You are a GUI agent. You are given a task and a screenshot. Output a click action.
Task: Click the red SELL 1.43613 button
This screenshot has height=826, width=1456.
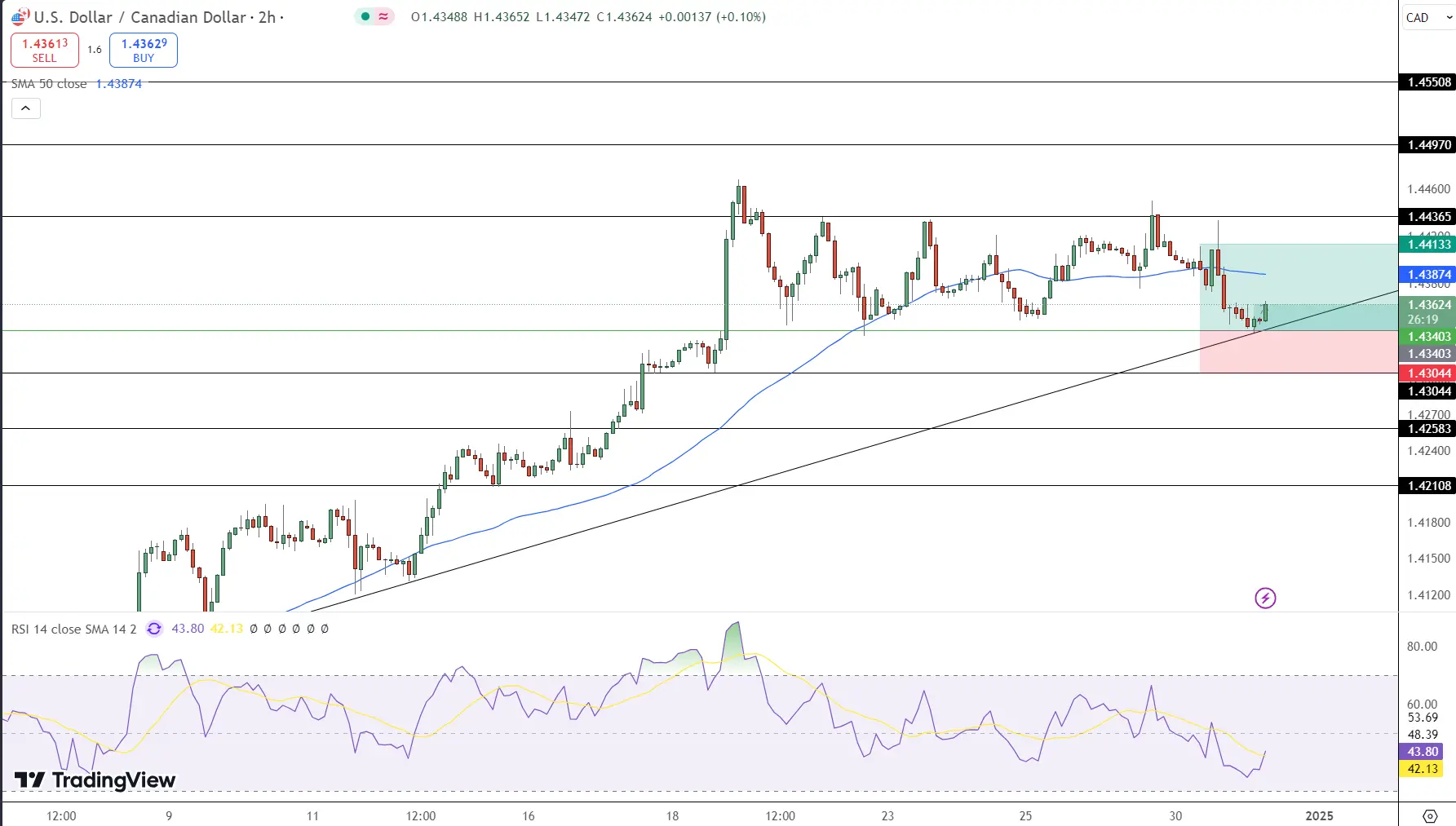tap(45, 51)
